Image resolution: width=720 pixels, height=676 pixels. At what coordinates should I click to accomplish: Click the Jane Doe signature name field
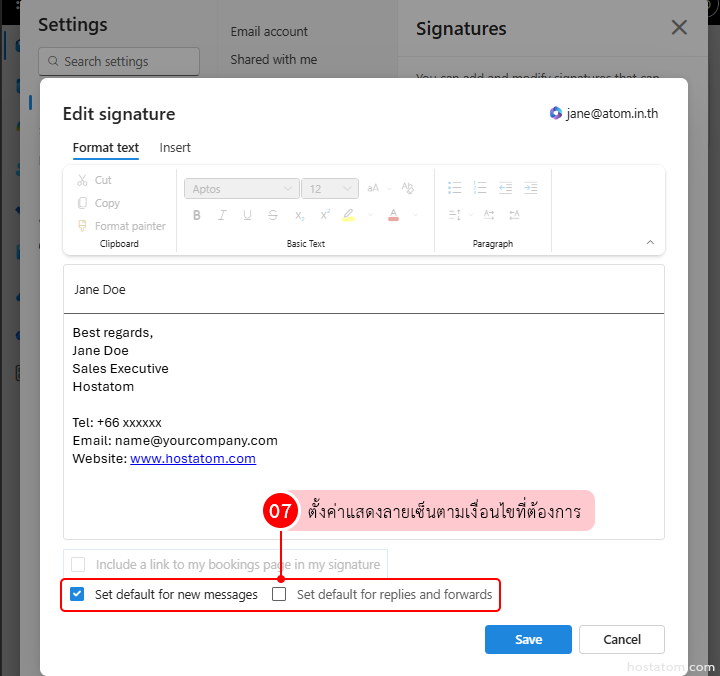coord(364,289)
